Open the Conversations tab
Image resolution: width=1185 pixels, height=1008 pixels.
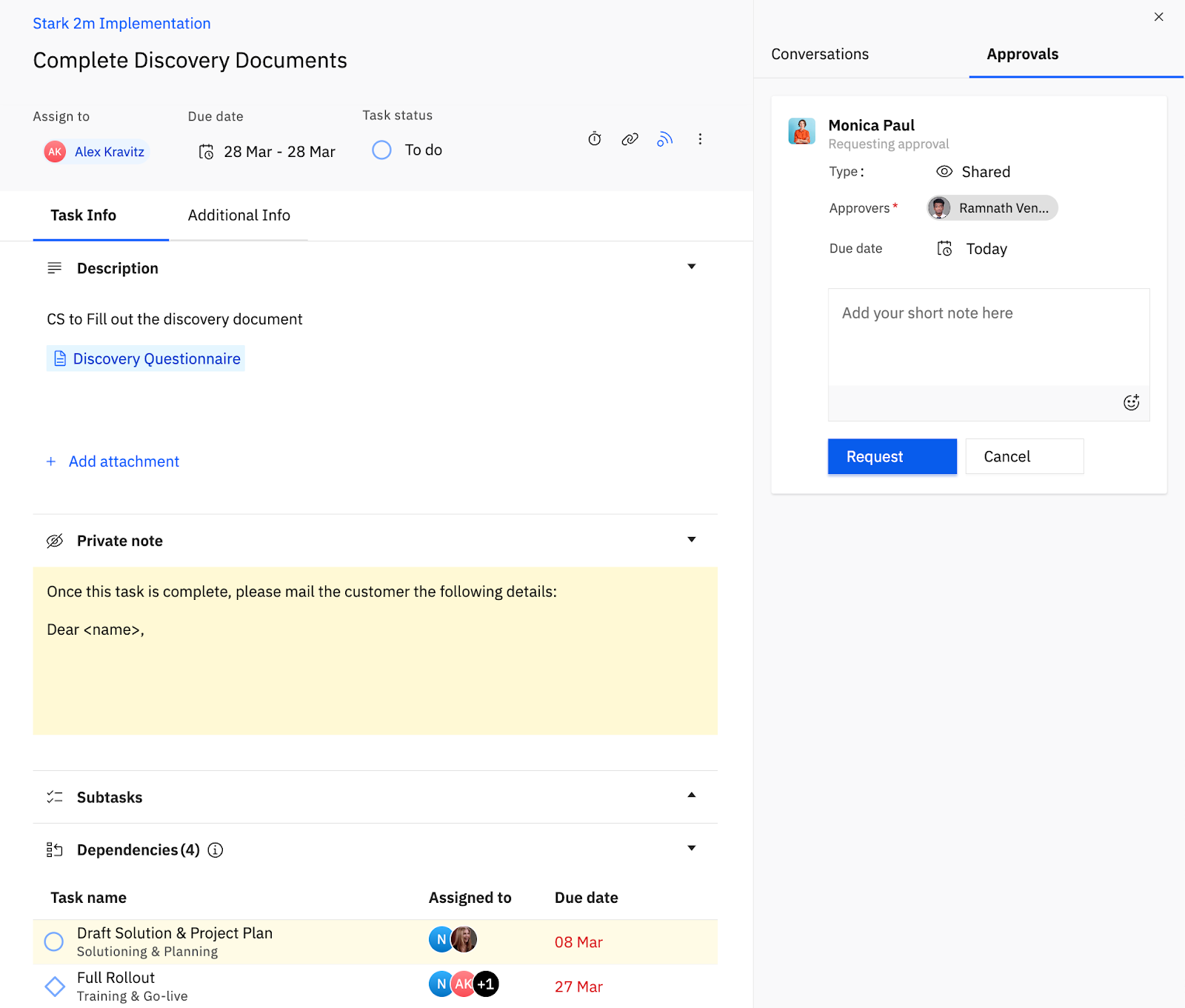point(820,54)
